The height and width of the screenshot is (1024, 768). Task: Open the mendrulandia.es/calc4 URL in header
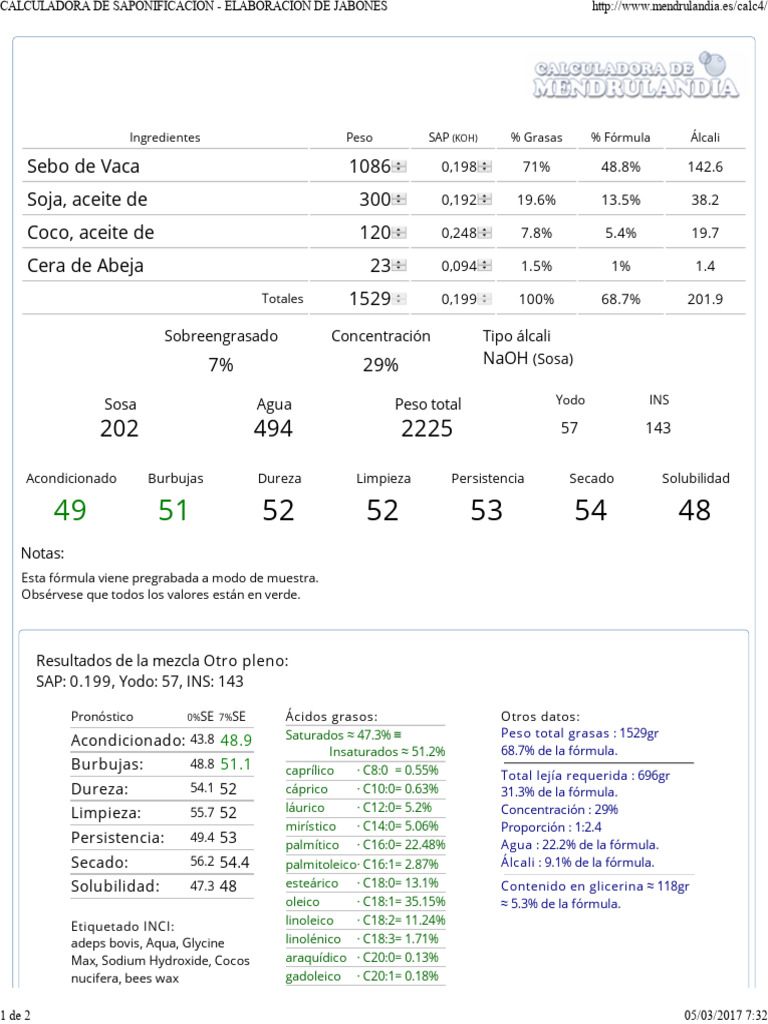pos(680,7)
